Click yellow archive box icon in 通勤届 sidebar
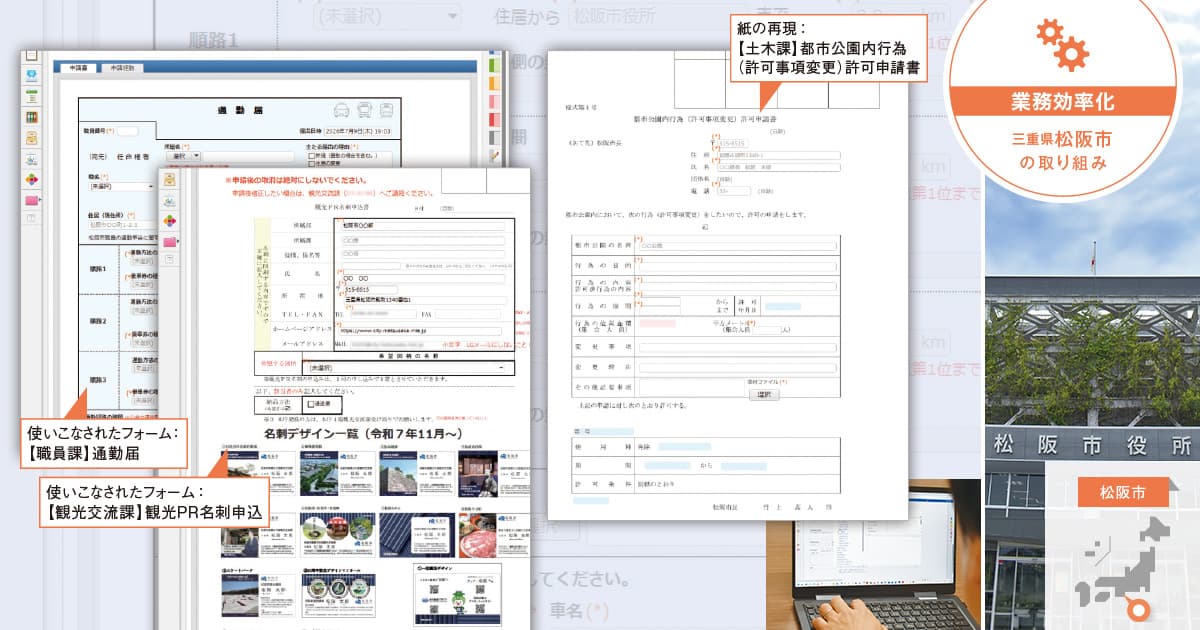 [x=32, y=138]
